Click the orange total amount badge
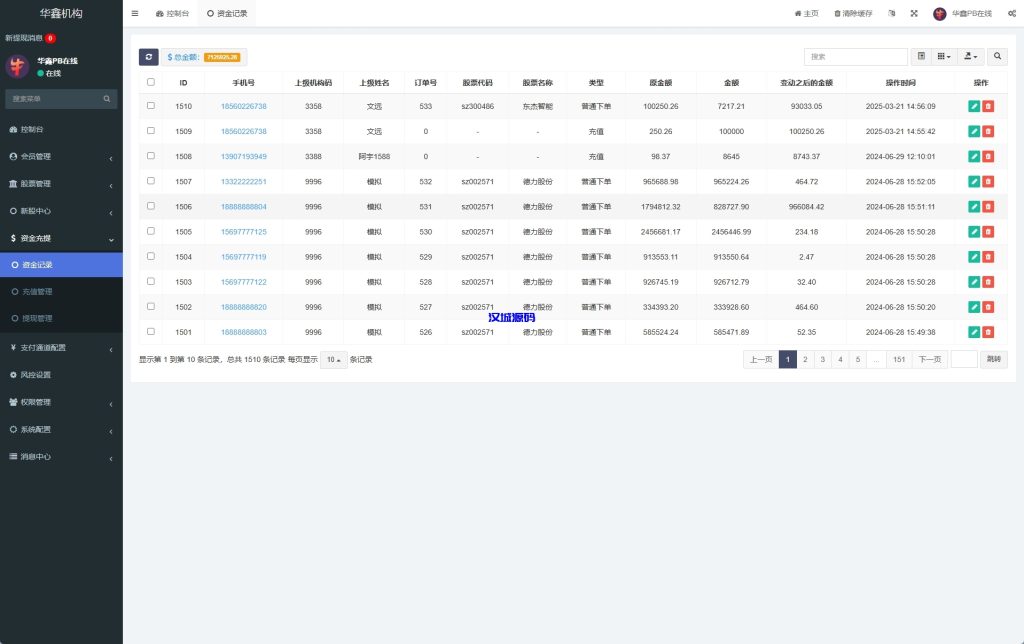1024x644 pixels. coord(222,58)
